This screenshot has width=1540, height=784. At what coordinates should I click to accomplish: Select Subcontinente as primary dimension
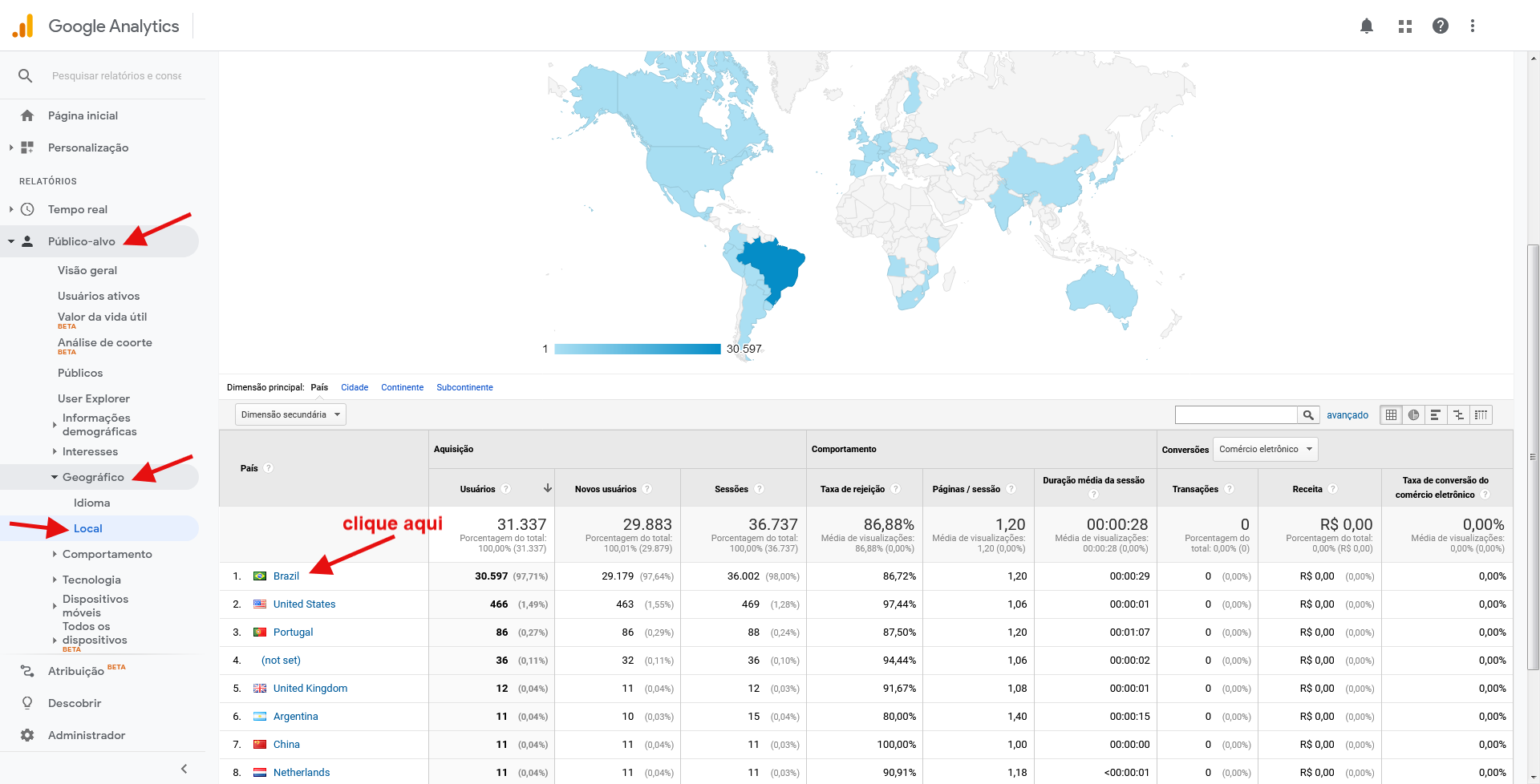[464, 387]
